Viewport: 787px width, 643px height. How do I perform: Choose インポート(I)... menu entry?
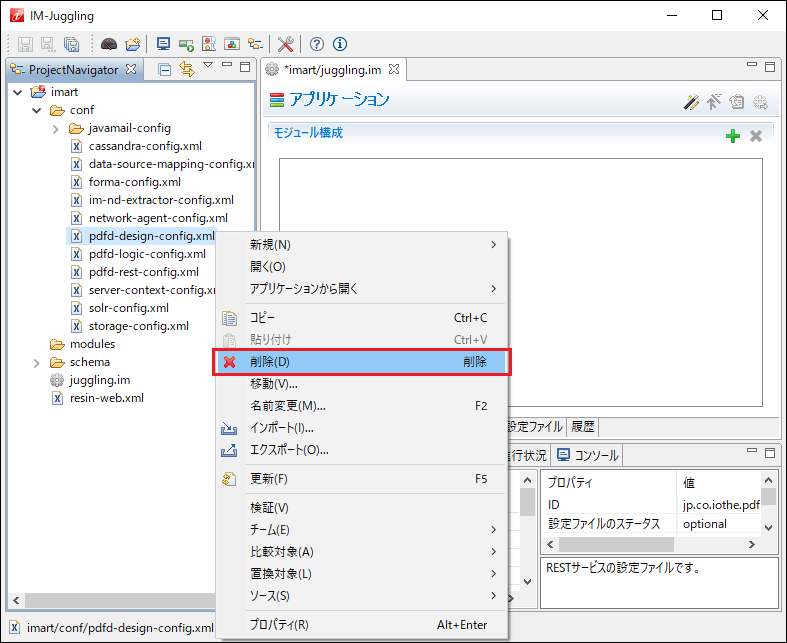[x=361, y=428]
